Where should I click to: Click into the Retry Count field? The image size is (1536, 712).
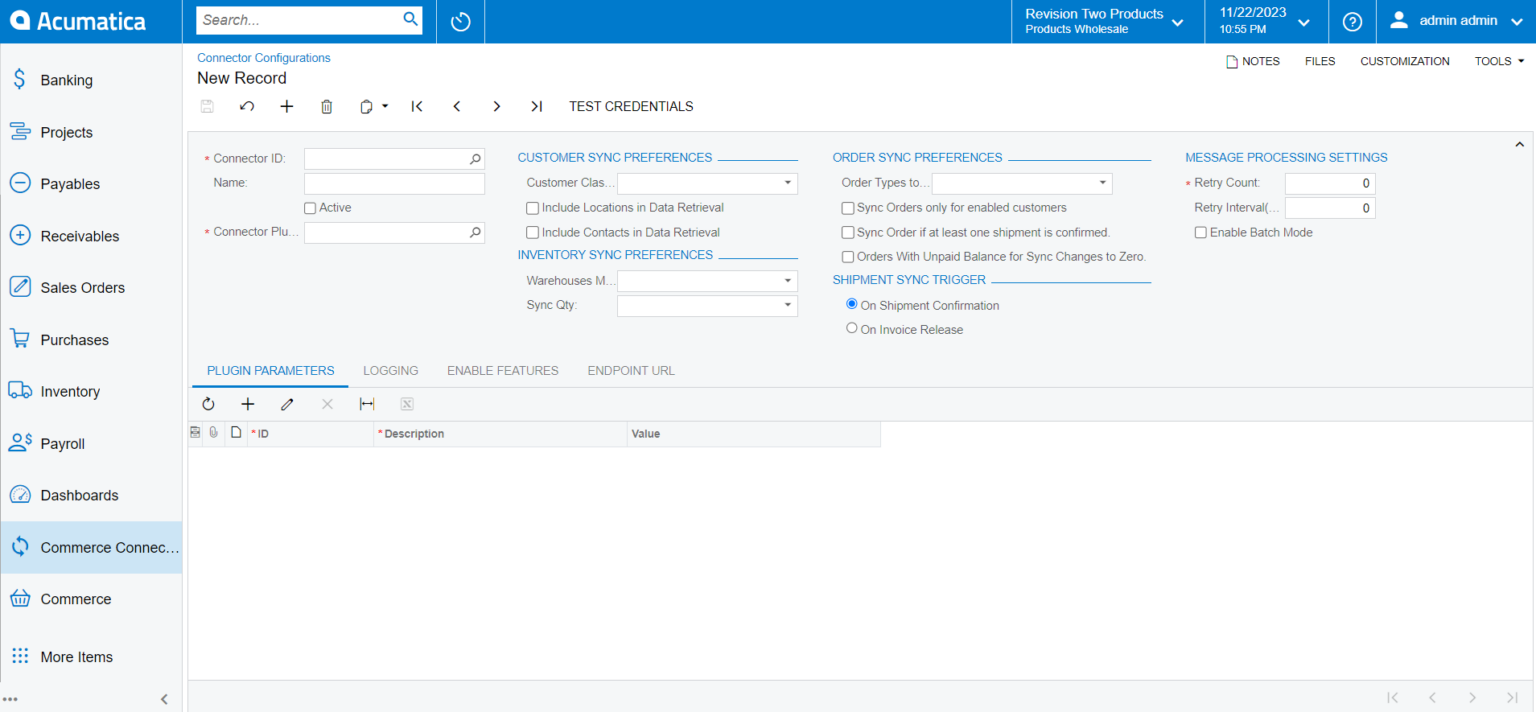1330,183
